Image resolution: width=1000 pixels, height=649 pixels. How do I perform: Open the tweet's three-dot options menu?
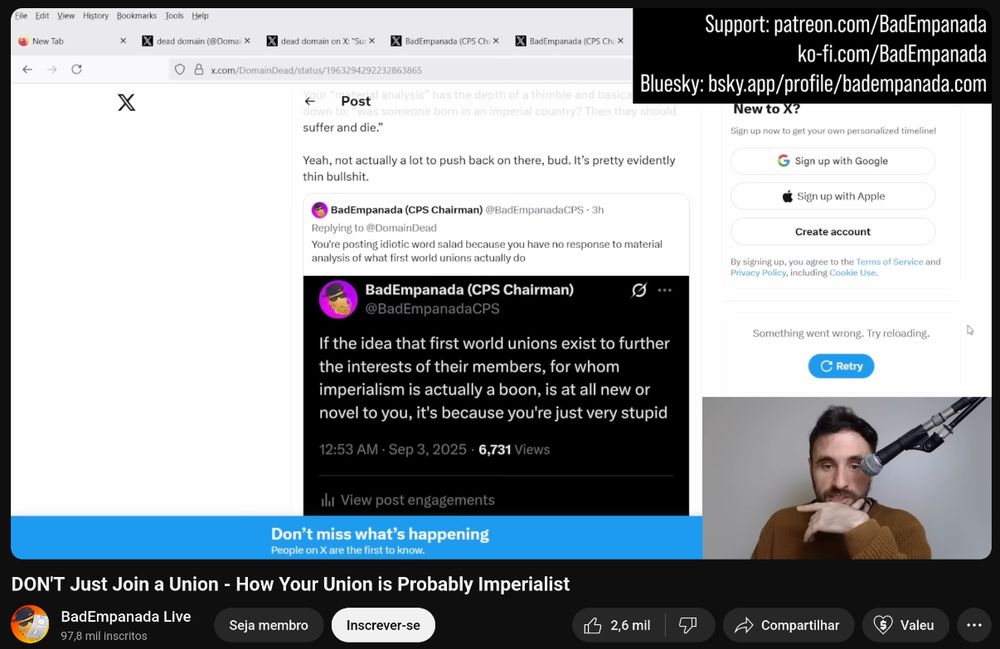pyautogui.click(x=666, y=288)
